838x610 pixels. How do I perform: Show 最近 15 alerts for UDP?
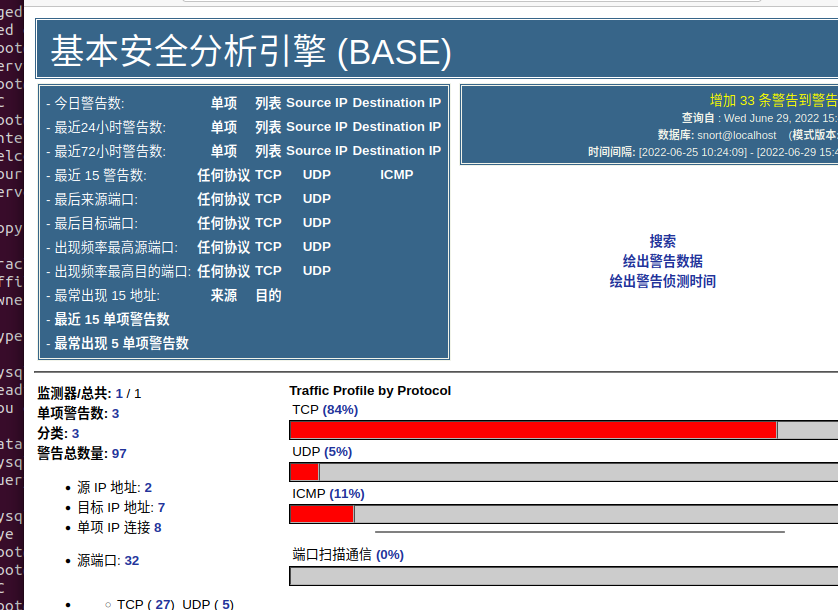pyautogui.click(x=317, y=175)
